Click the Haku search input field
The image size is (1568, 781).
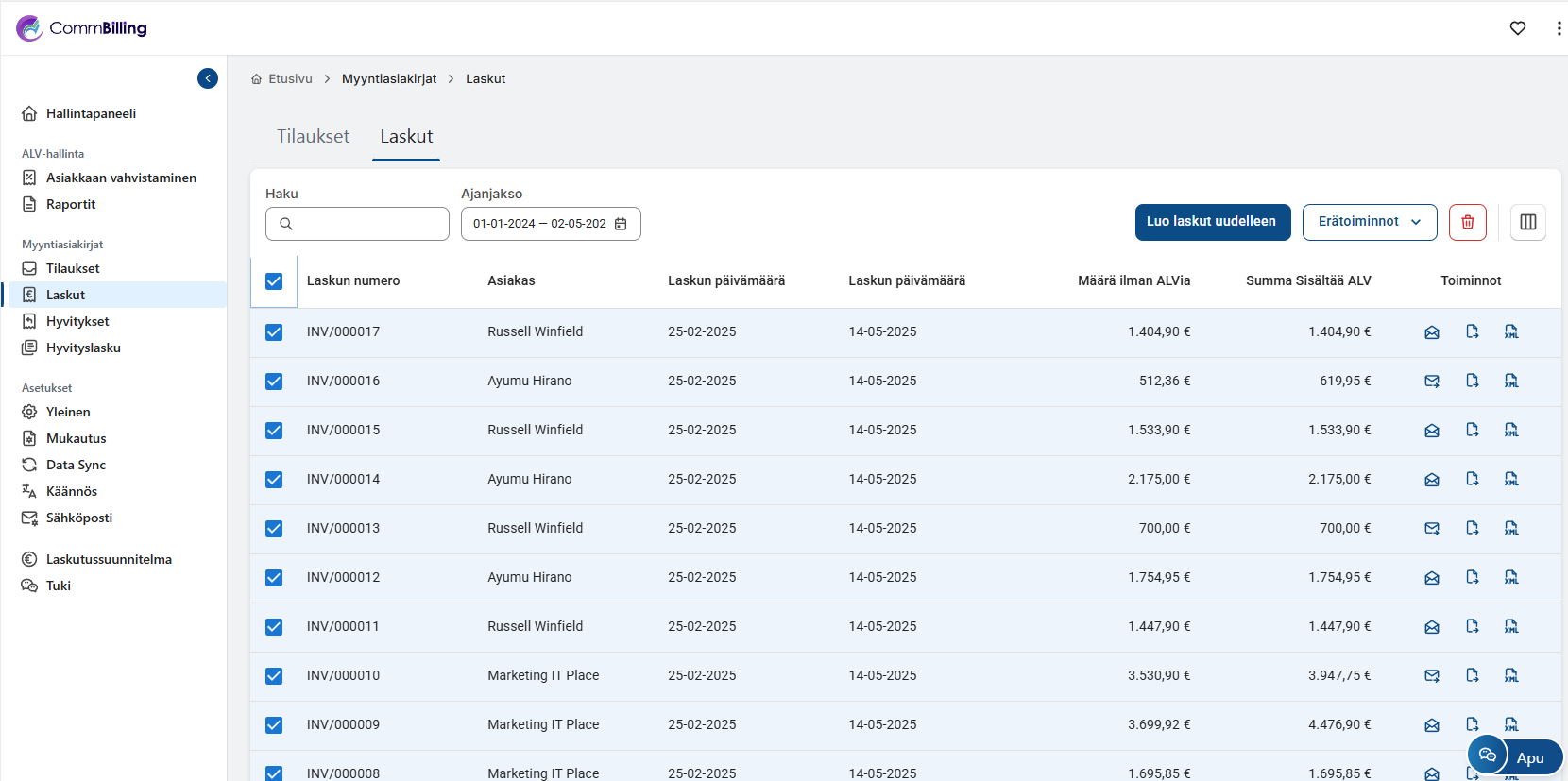[368, 224]
